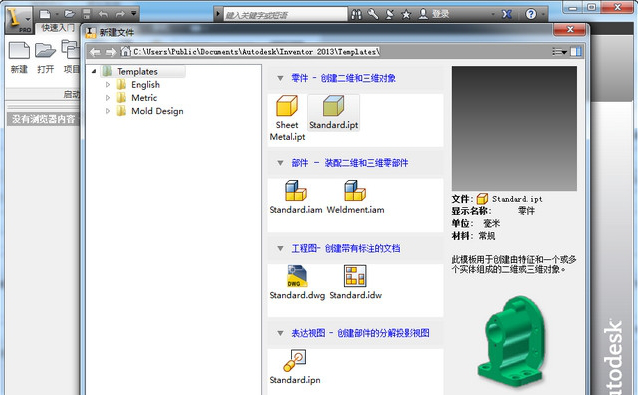This screenshot has height=410, width=638.
Task: Expand the English folder node
Action: click(x=108, y=85)
